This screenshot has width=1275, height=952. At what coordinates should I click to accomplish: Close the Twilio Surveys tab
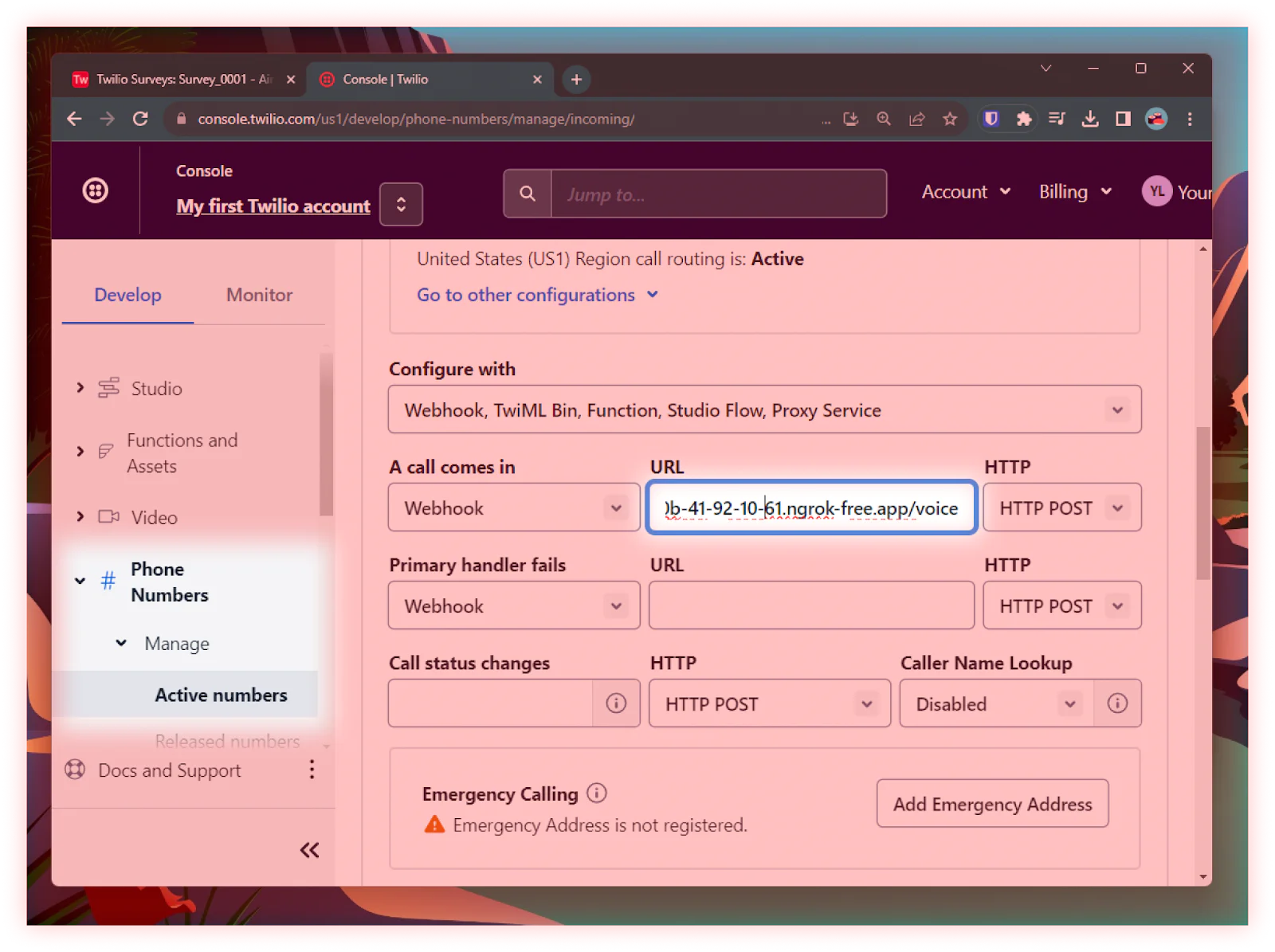pyautogui.click(x=291, y=80)
